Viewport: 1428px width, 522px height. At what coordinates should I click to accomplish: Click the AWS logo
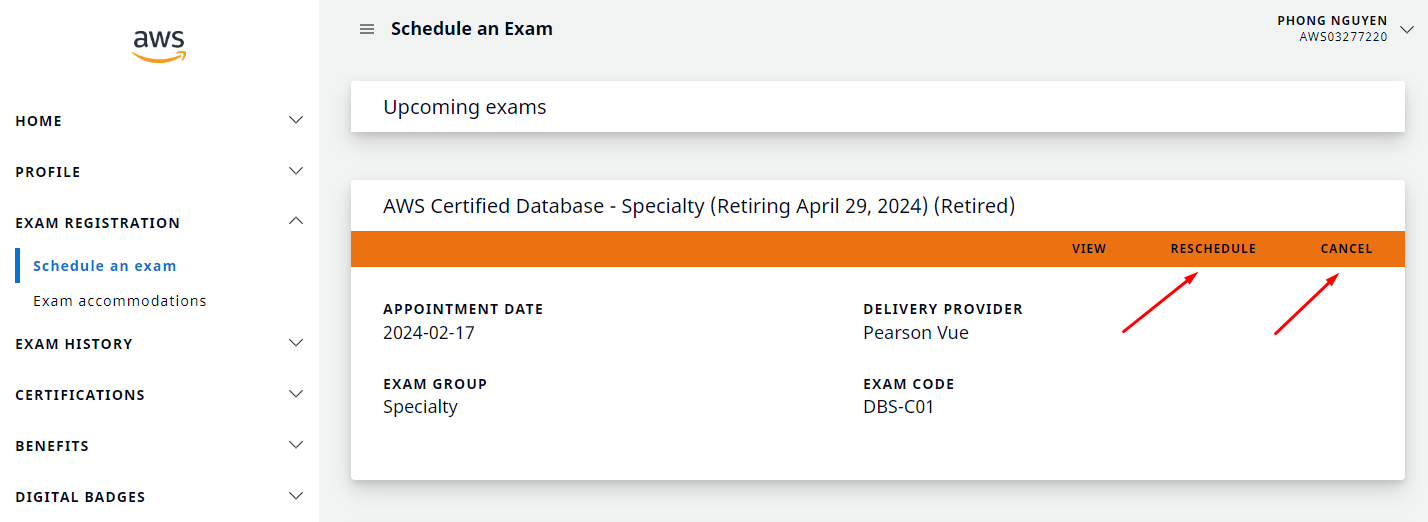coord(159,45)
